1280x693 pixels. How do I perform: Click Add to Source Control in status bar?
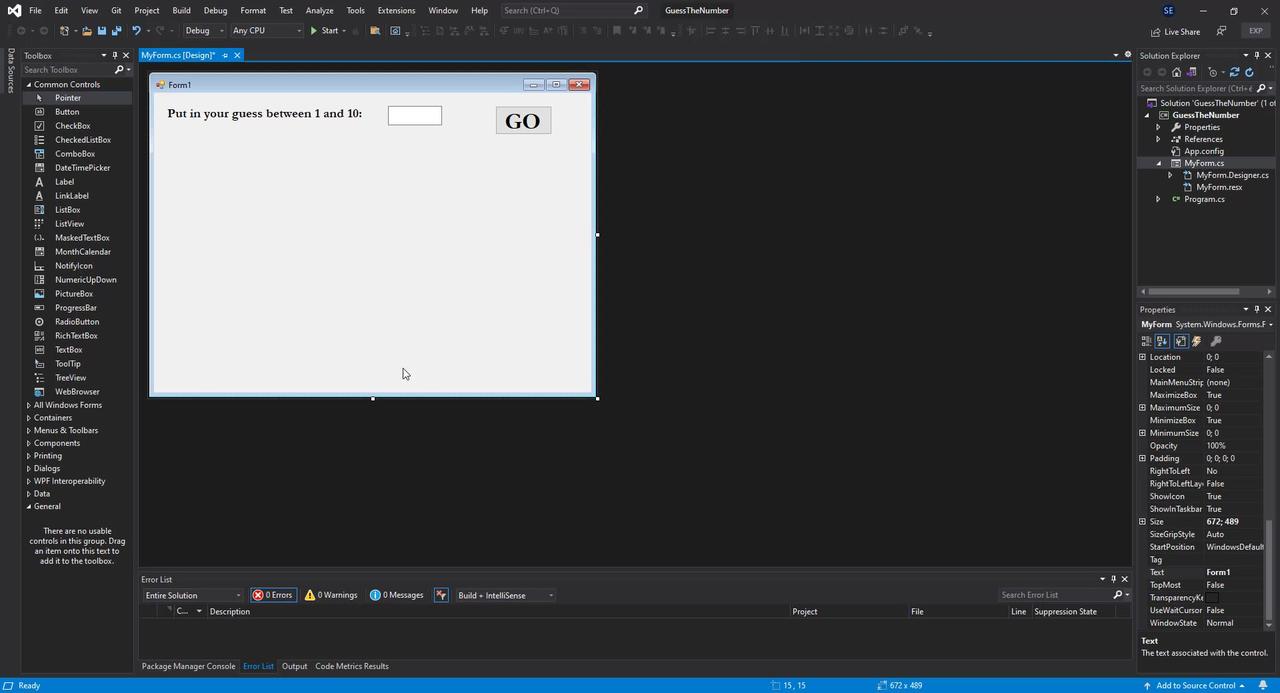pyautogui.click(x=1196, y=685)
